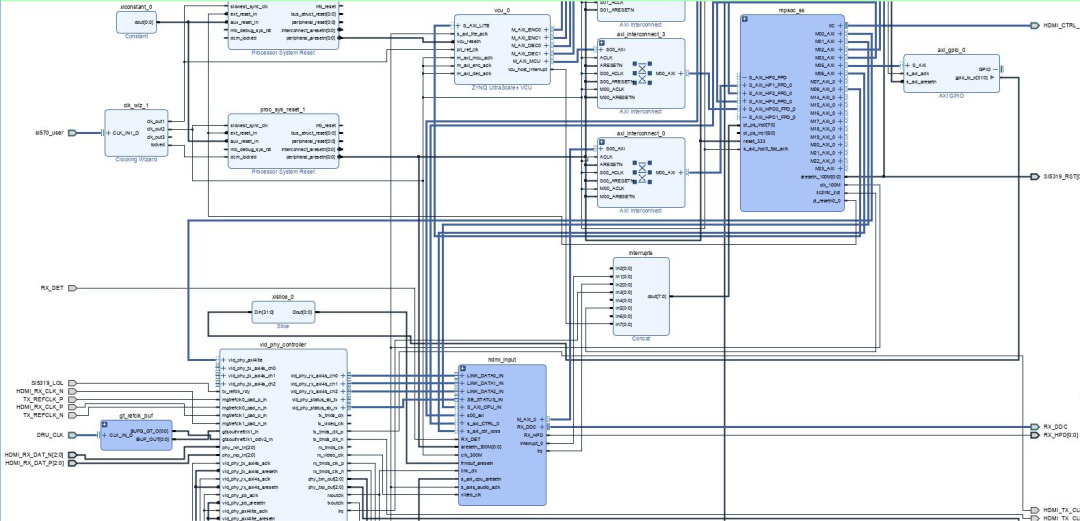Expand the gt_refclk_buf block plus icon
This screenshot has height=521, width=1080.
[105, 425]
